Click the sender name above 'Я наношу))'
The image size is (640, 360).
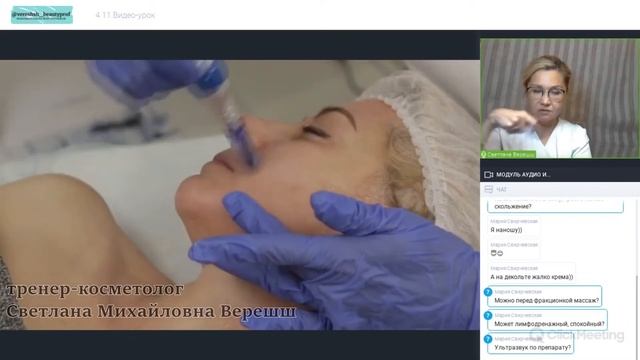tap(514, 221)
